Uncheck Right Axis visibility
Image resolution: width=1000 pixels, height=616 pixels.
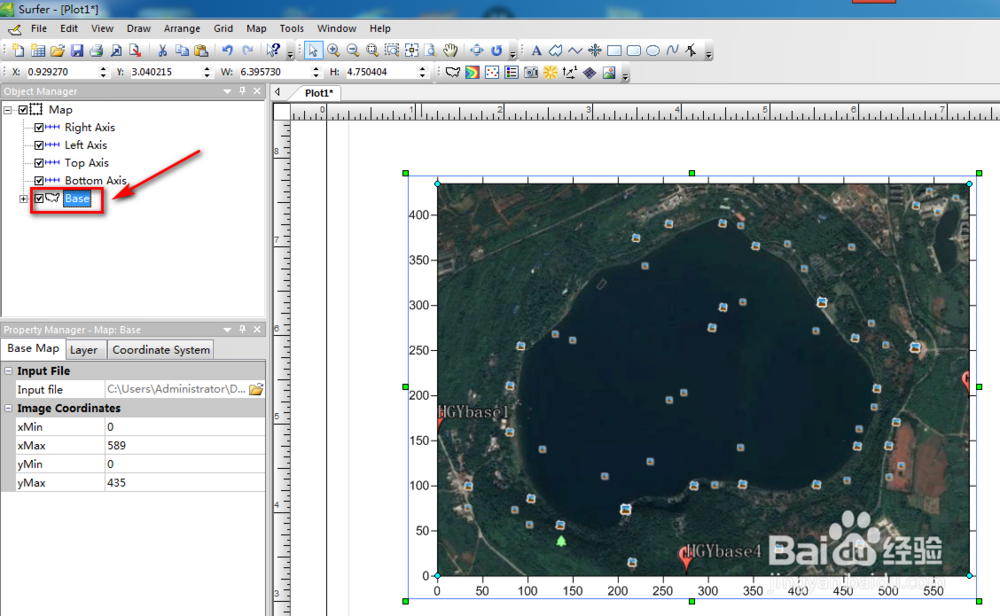click(39, 128)
